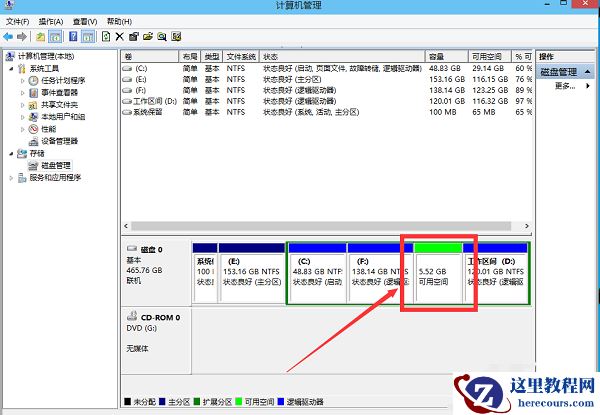
Task: Click the Properties toolbar icon
Action: pos(134,37)
